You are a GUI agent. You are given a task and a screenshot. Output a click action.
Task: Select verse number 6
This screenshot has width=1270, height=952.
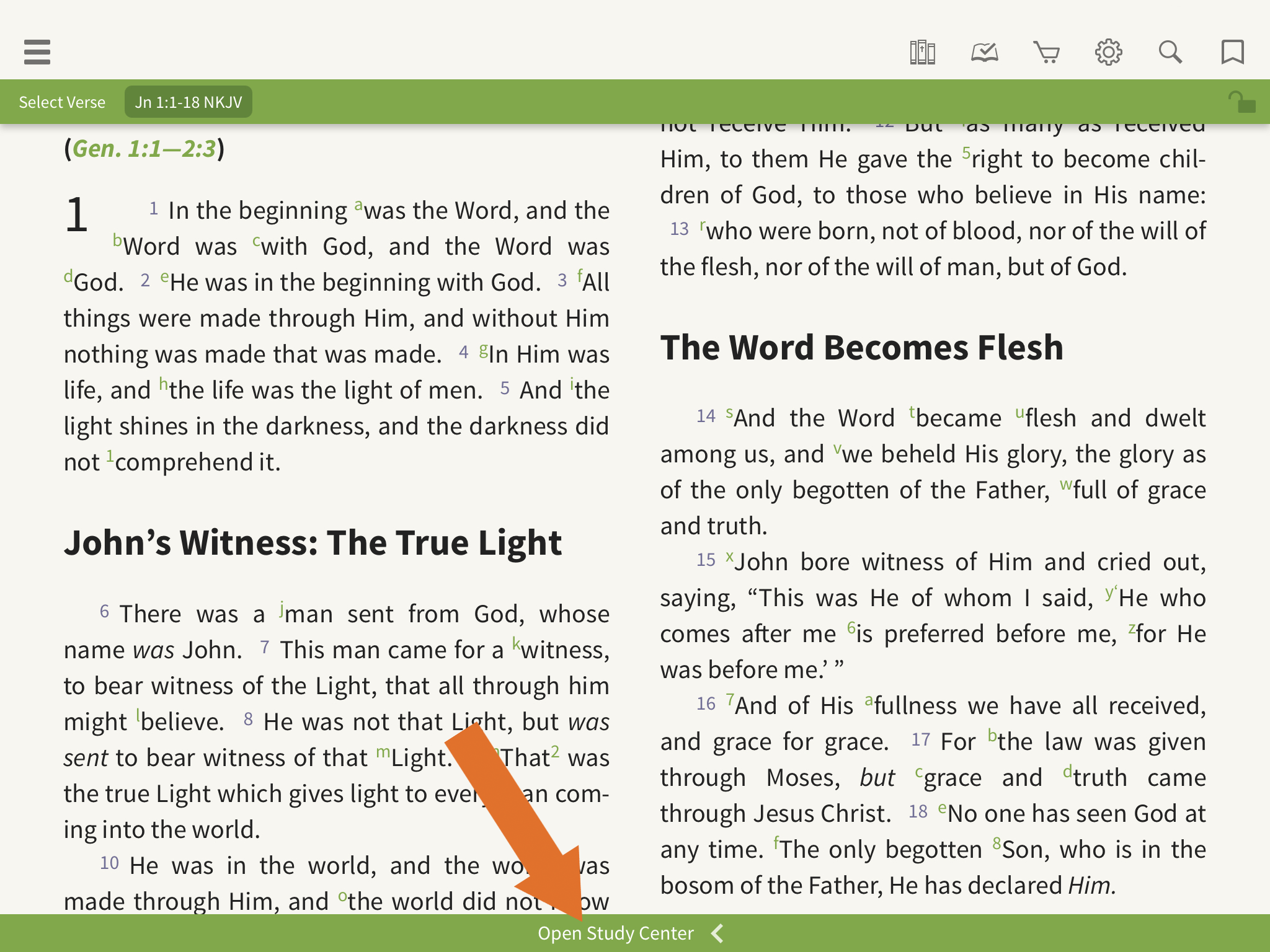point(104,612)
